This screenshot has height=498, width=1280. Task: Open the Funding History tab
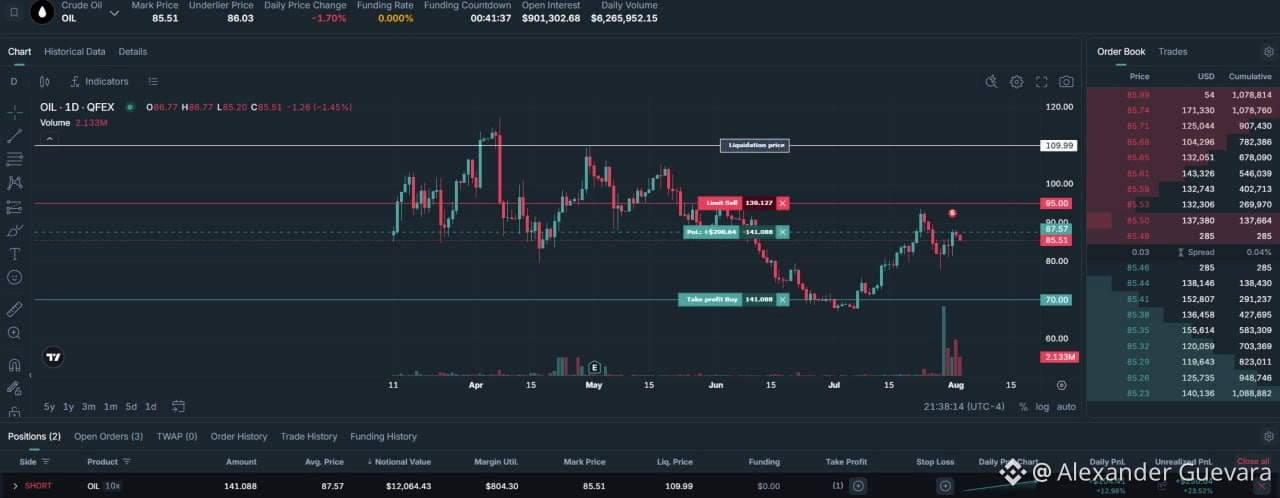[383, 437]
